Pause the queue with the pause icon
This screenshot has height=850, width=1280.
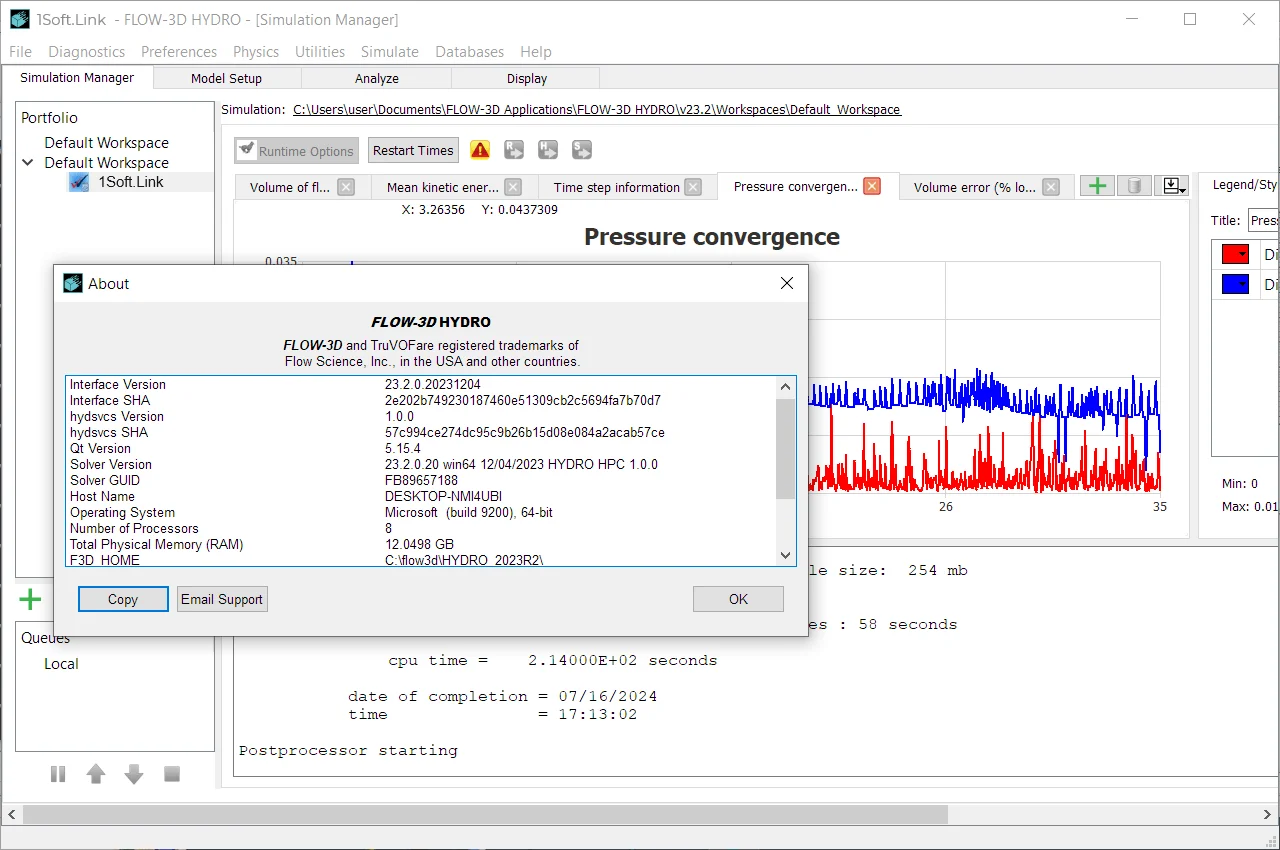pyautogui.click(x=58, y=774)
